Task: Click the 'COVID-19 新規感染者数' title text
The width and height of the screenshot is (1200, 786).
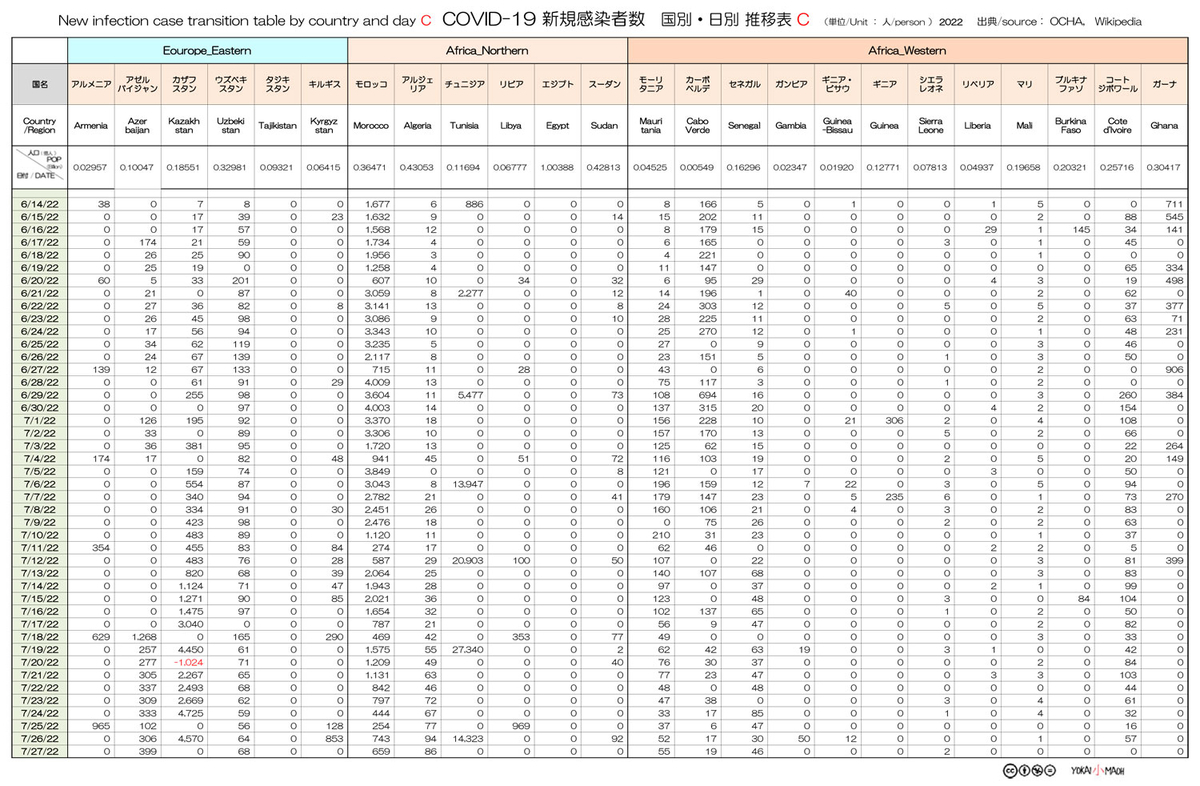Action: pos(545,19)
